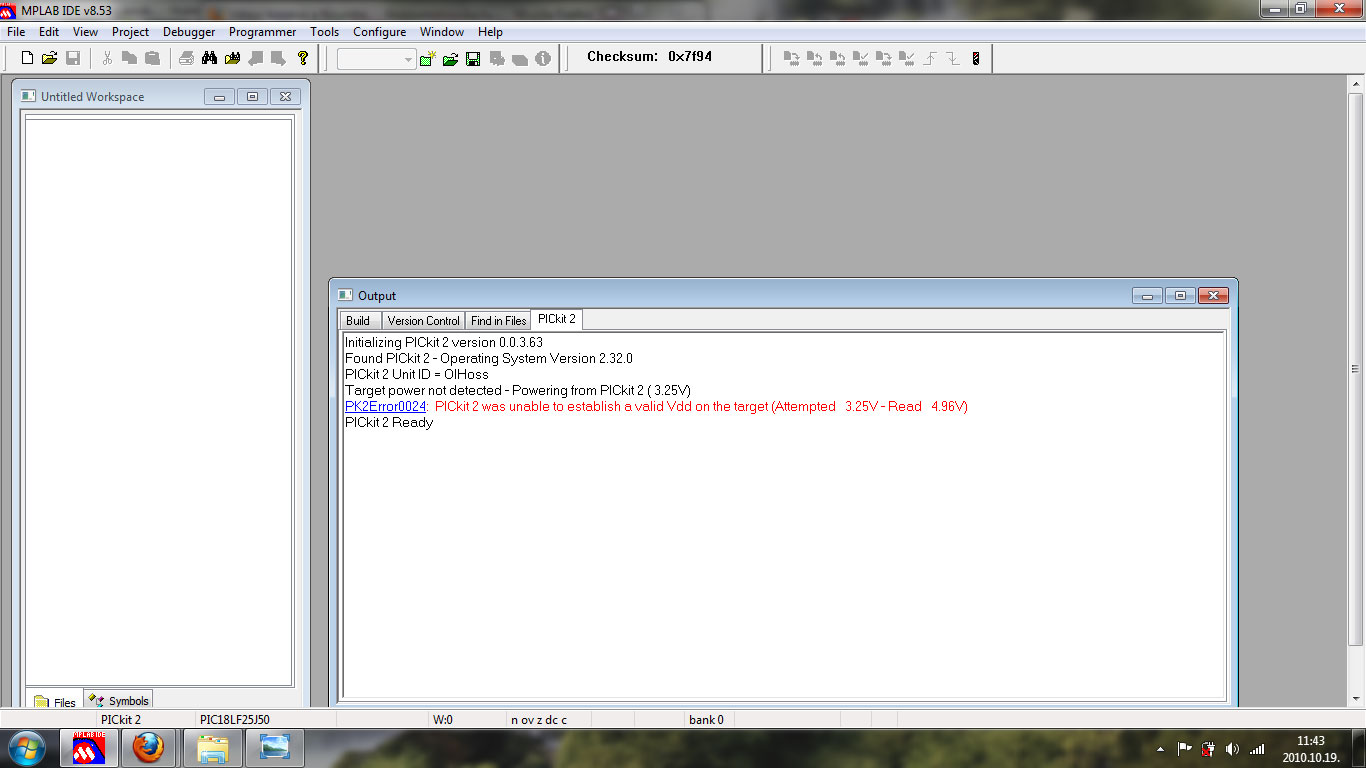
Task: Open the View menu
Action: click(85, 32)
